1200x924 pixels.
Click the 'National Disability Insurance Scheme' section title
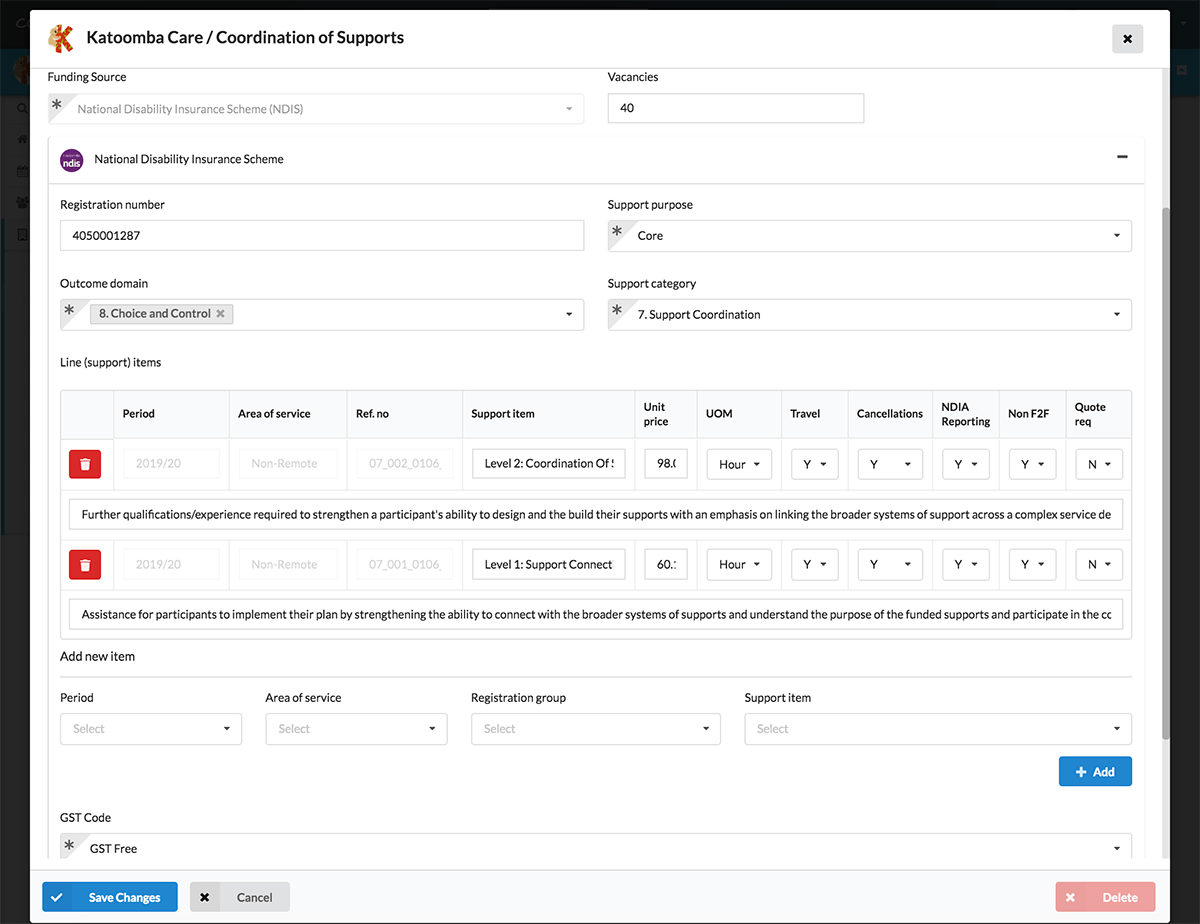pyautogui.click(x=189, y=159)
